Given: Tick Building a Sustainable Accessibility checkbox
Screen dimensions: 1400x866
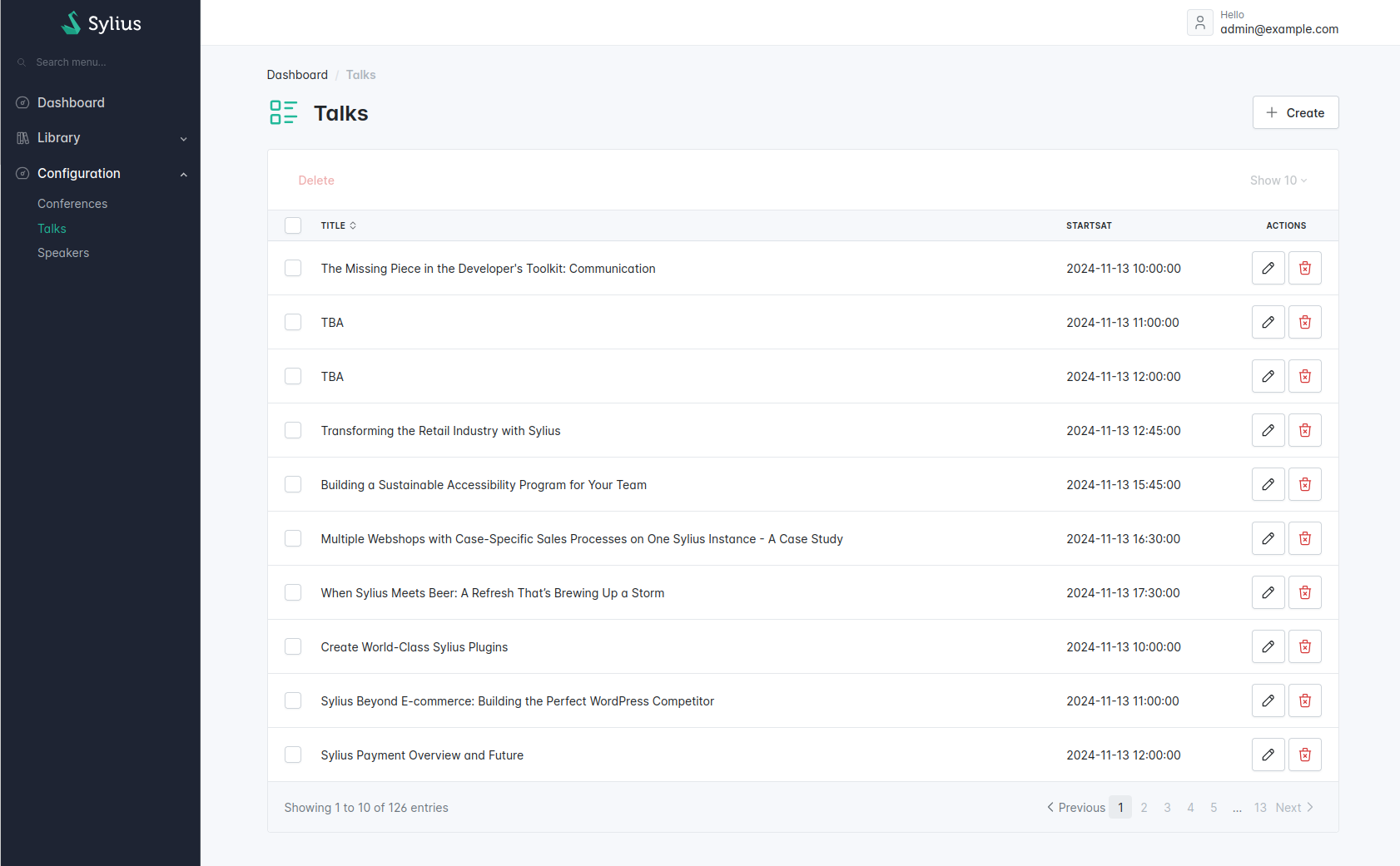Looking at the screenshot, I should tap(293, 484).
